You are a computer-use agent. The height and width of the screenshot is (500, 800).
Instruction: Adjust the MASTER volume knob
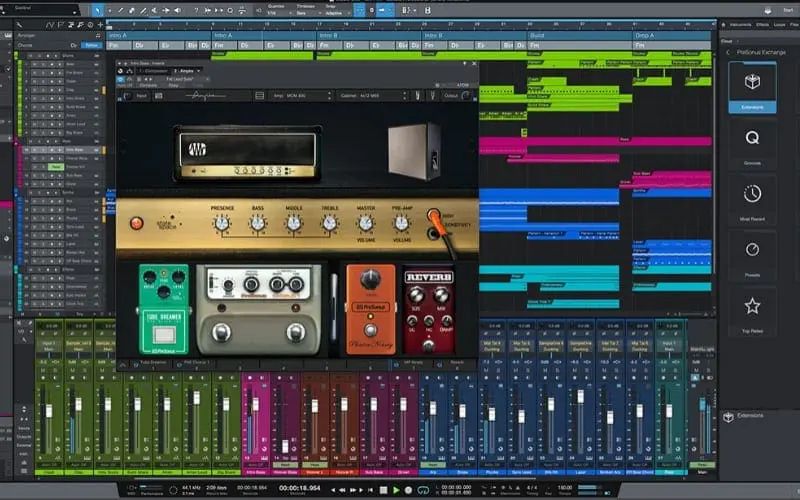366,223
